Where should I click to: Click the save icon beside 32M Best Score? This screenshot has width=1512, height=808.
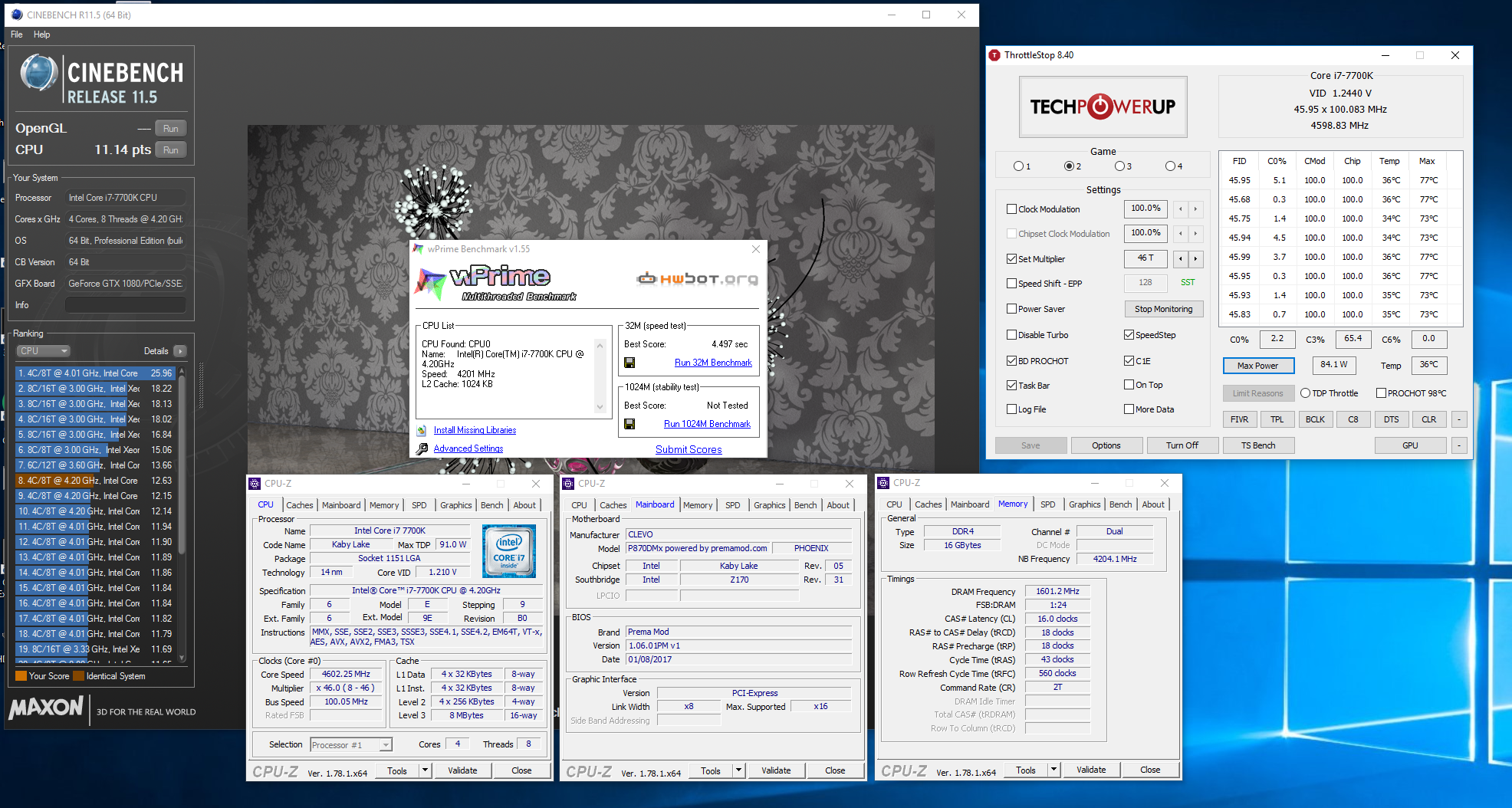(x=629, y=363)
